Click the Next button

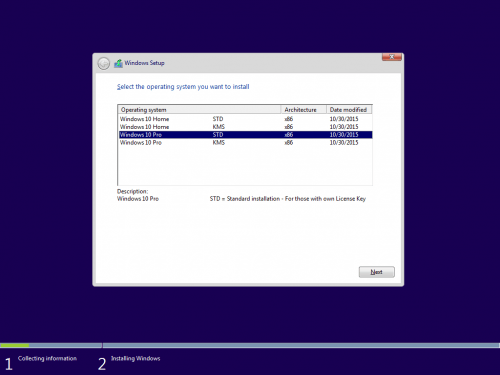pos(377,272)
